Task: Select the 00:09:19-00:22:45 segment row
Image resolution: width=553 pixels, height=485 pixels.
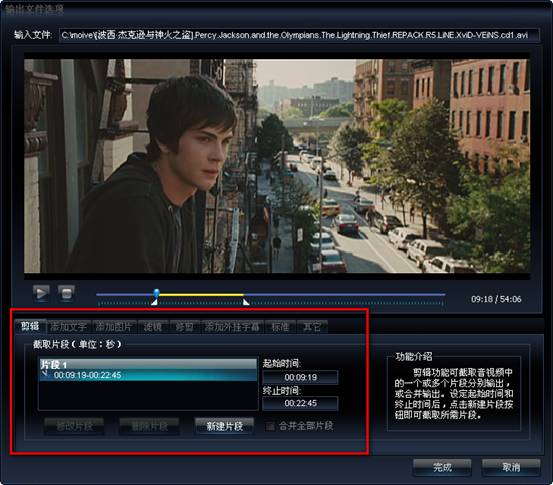Action: coord(148,375)
